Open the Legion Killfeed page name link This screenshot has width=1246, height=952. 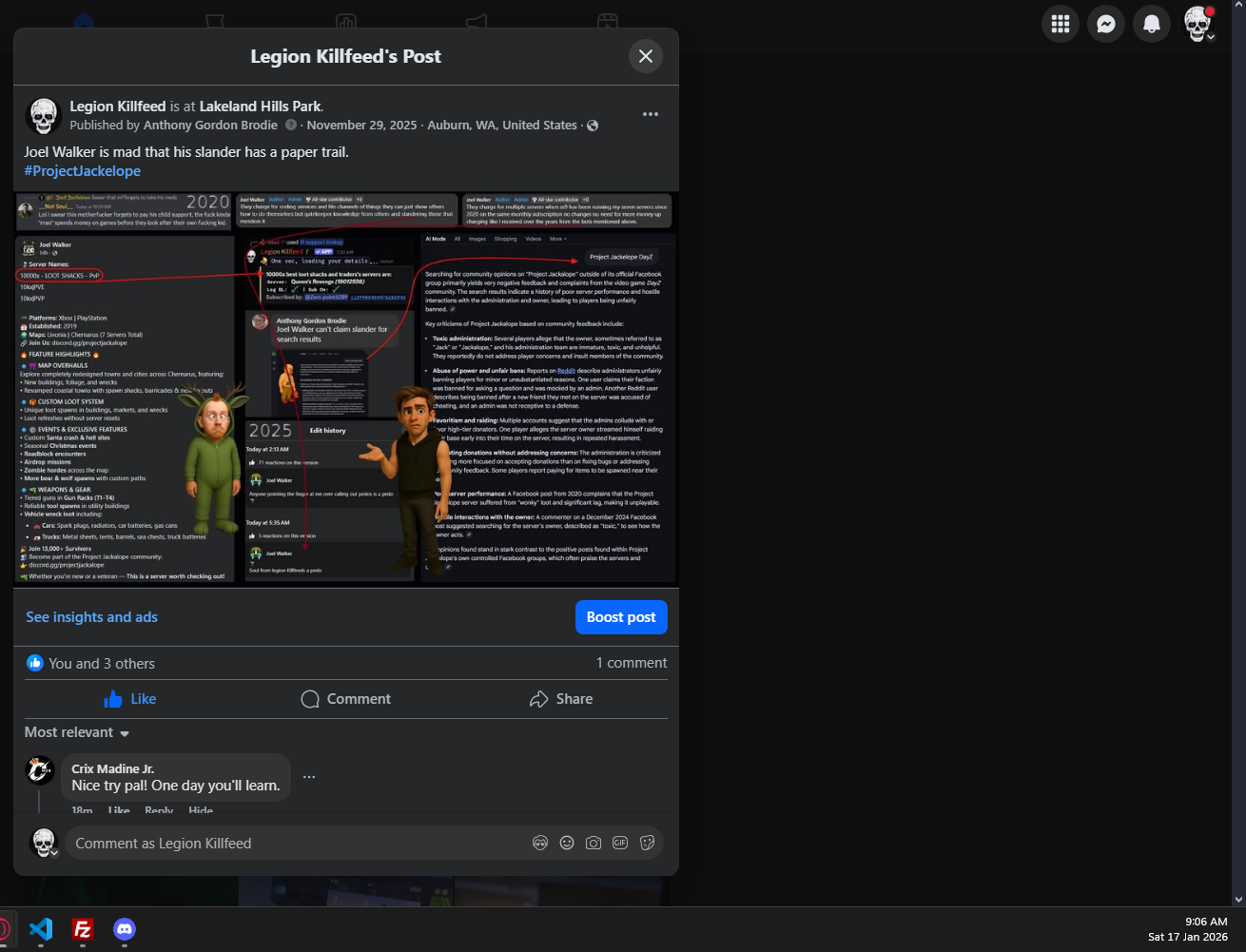click(118, 107)
